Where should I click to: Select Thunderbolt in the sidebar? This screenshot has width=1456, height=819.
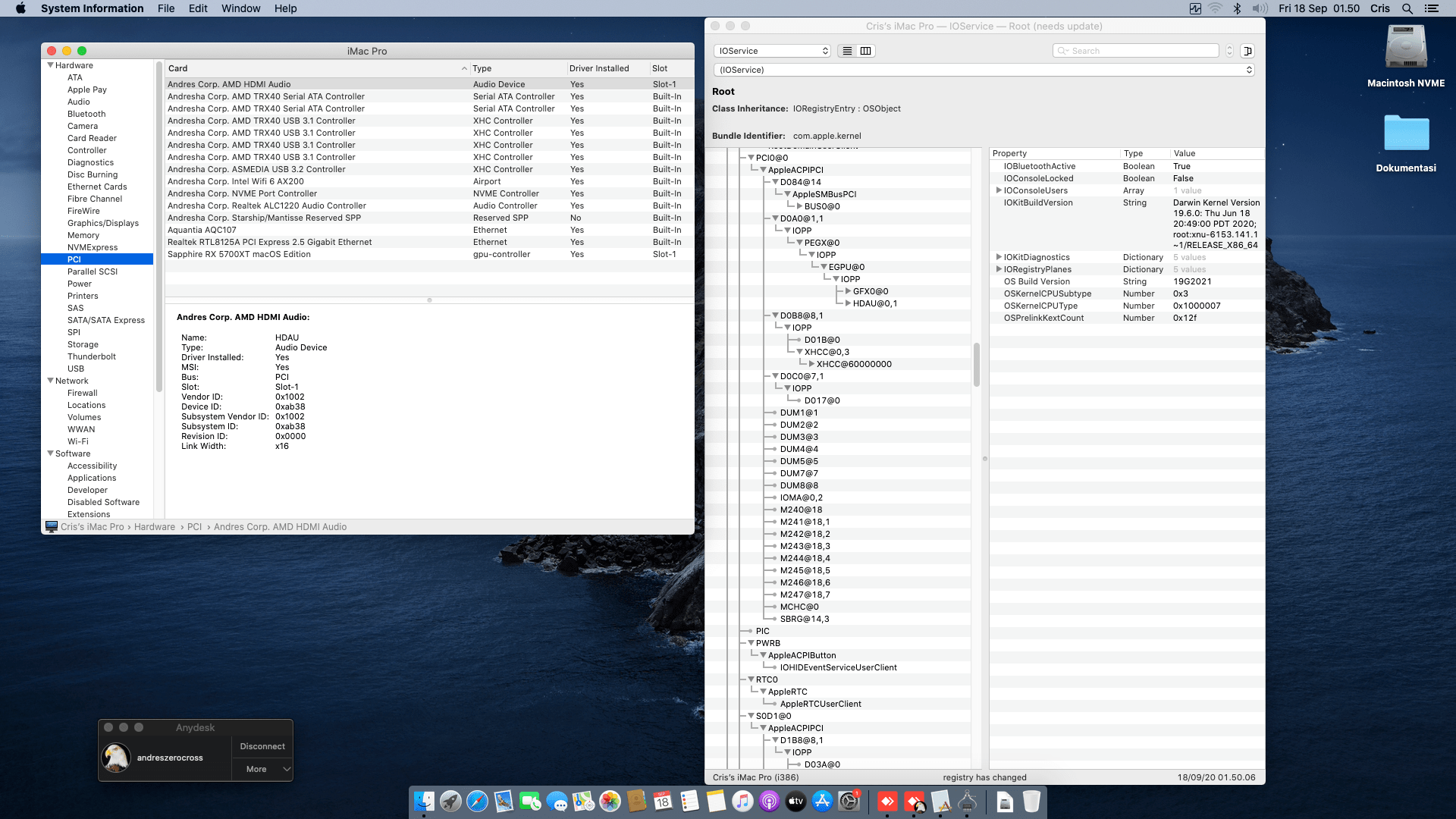pyautogui.click(x=92, y=356)
